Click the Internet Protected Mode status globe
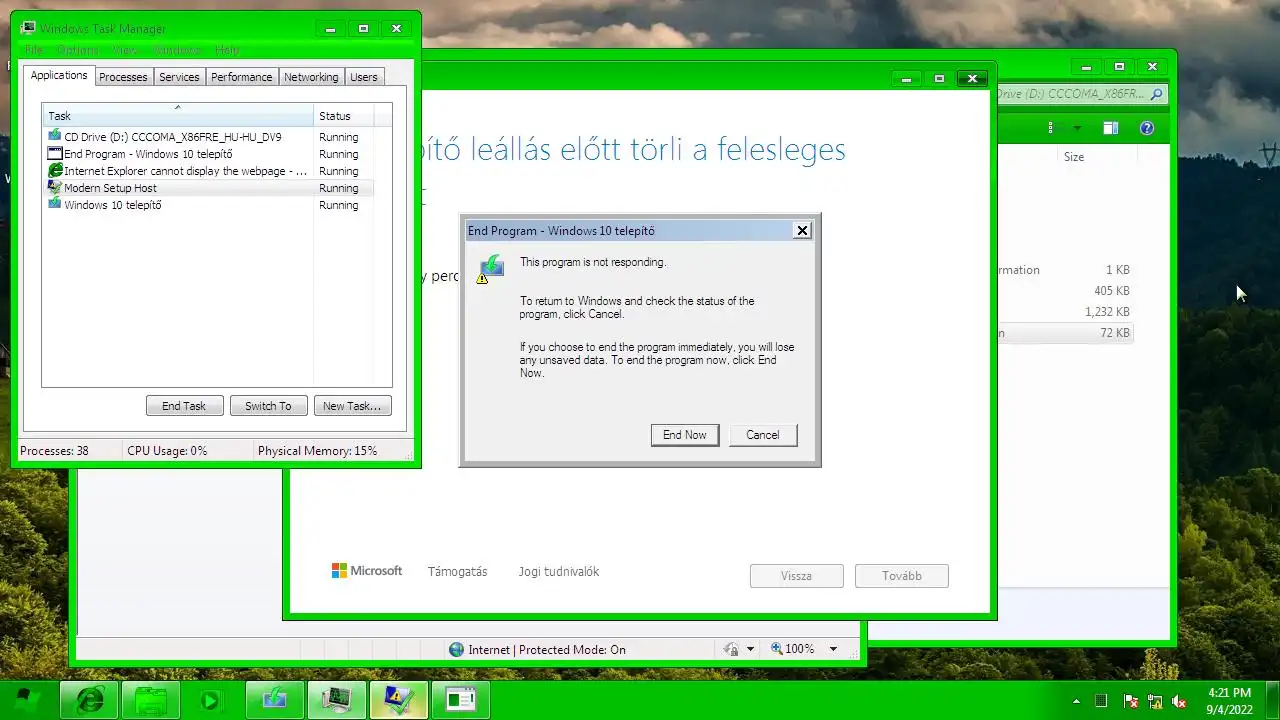 [457, 649]
